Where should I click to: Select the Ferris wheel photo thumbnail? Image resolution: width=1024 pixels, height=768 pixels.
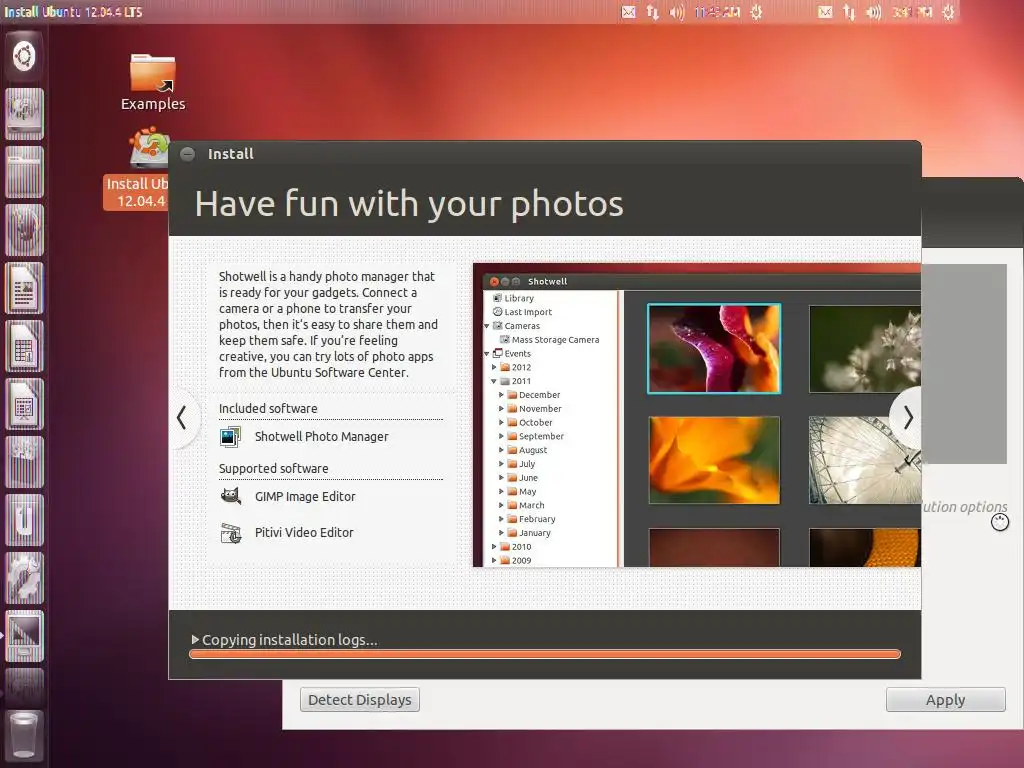point(865,460)
